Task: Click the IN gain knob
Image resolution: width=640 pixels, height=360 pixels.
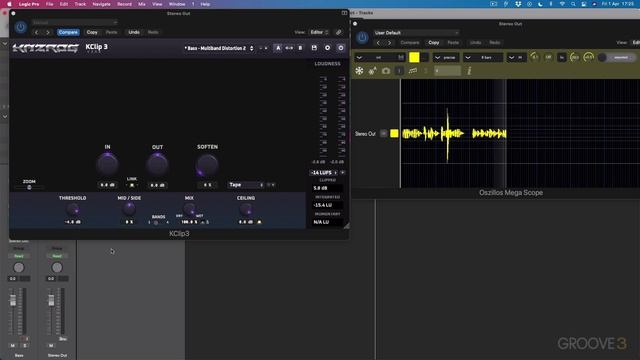Action: (x=107, y=164)
